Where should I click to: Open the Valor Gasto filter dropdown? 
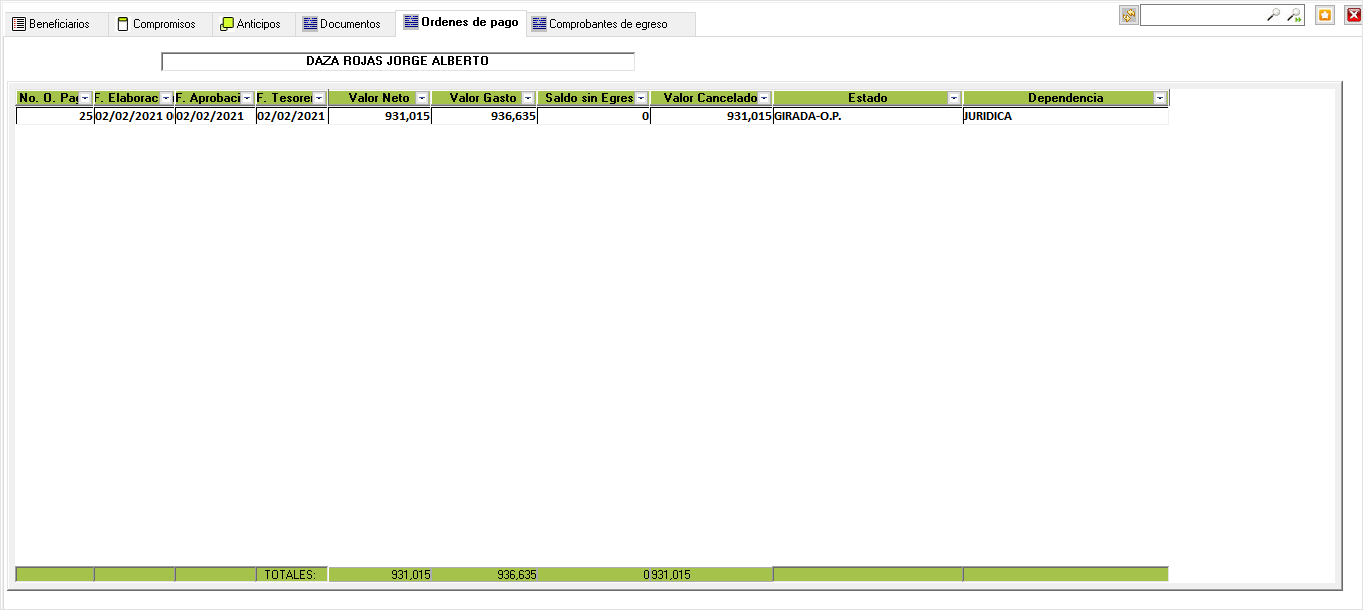click(529, 98)
